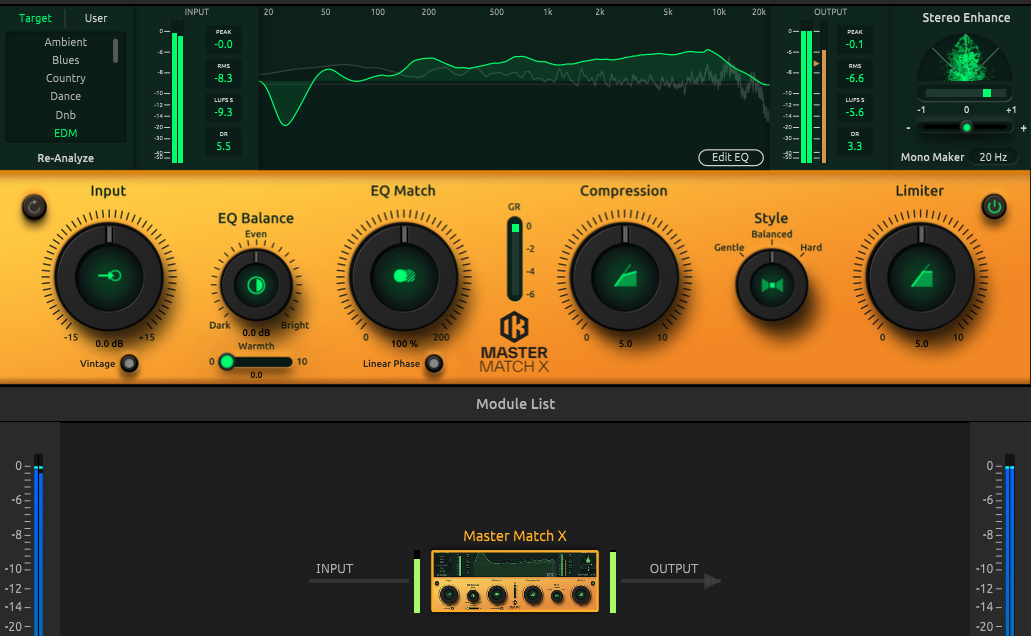The height and width of the screenshot is (636, 1031).
Task: Click the Bright EQ Balance label
Action: [x=295, y=326]
